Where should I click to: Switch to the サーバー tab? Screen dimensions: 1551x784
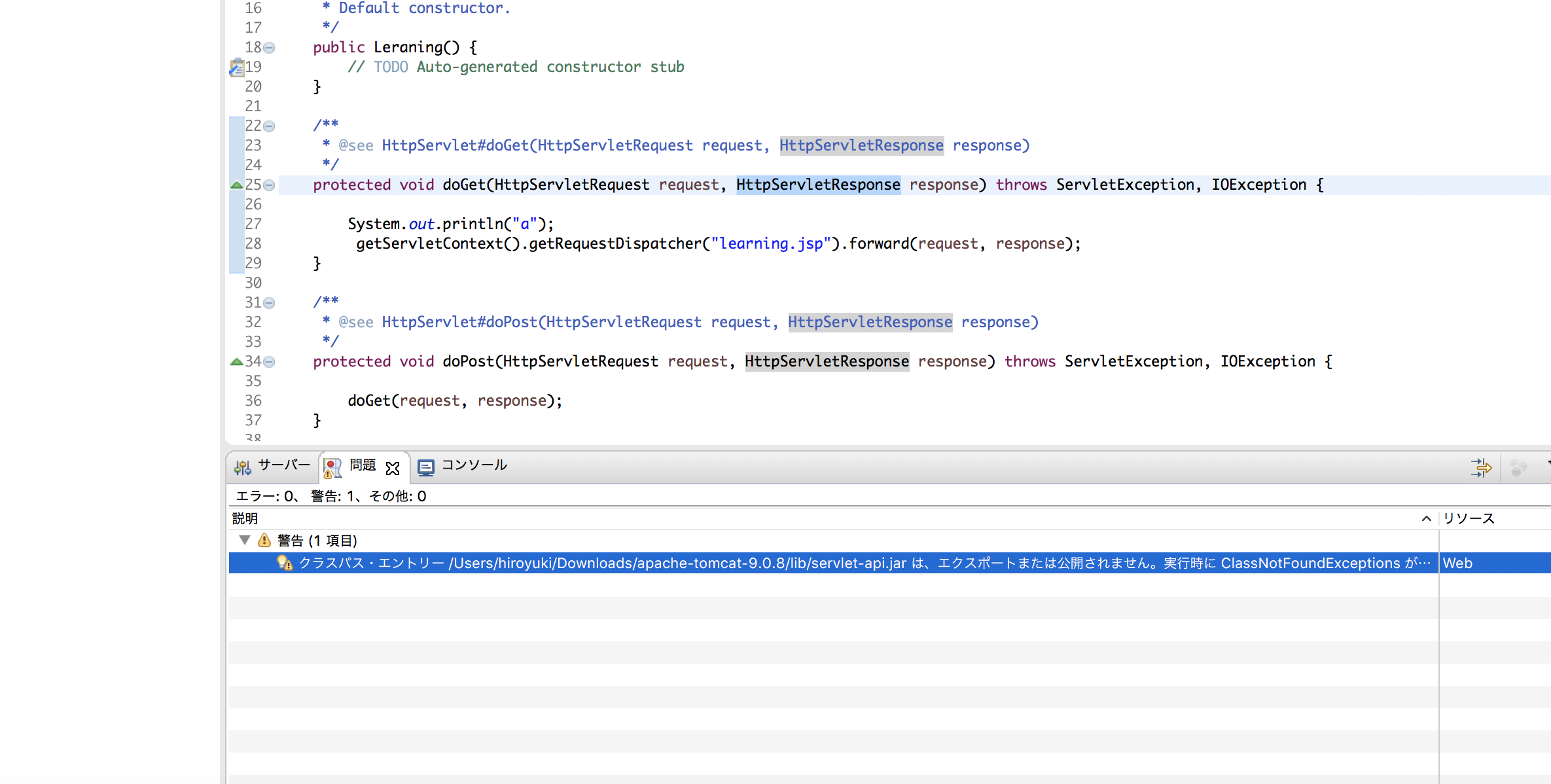point(283,465)
